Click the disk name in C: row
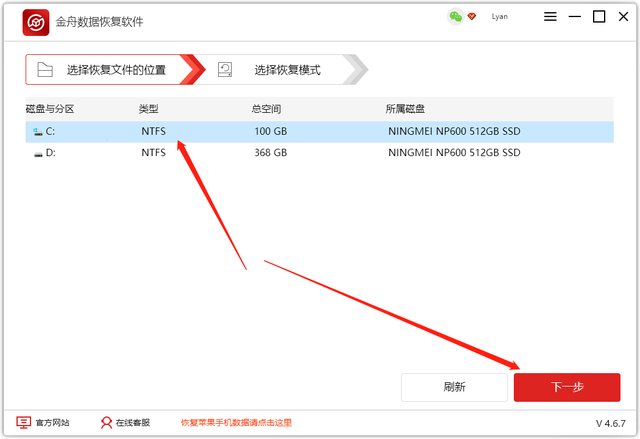 tap(454, 131)
